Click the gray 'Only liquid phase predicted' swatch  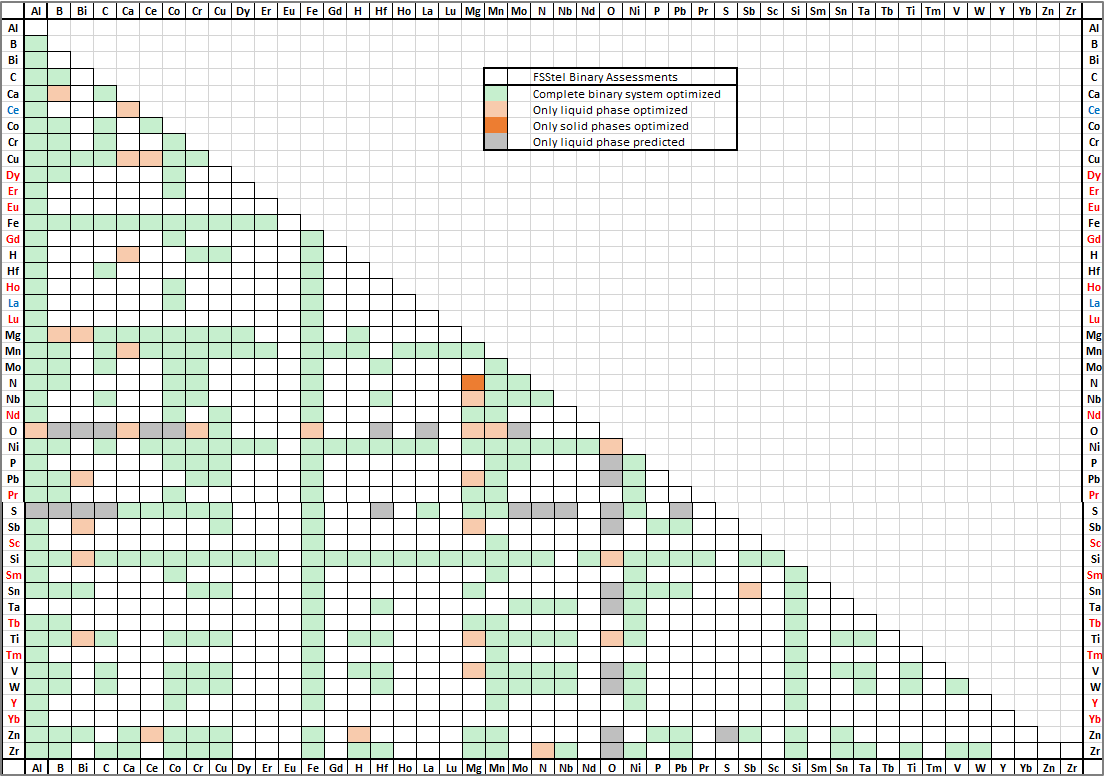tap(495, 142)
